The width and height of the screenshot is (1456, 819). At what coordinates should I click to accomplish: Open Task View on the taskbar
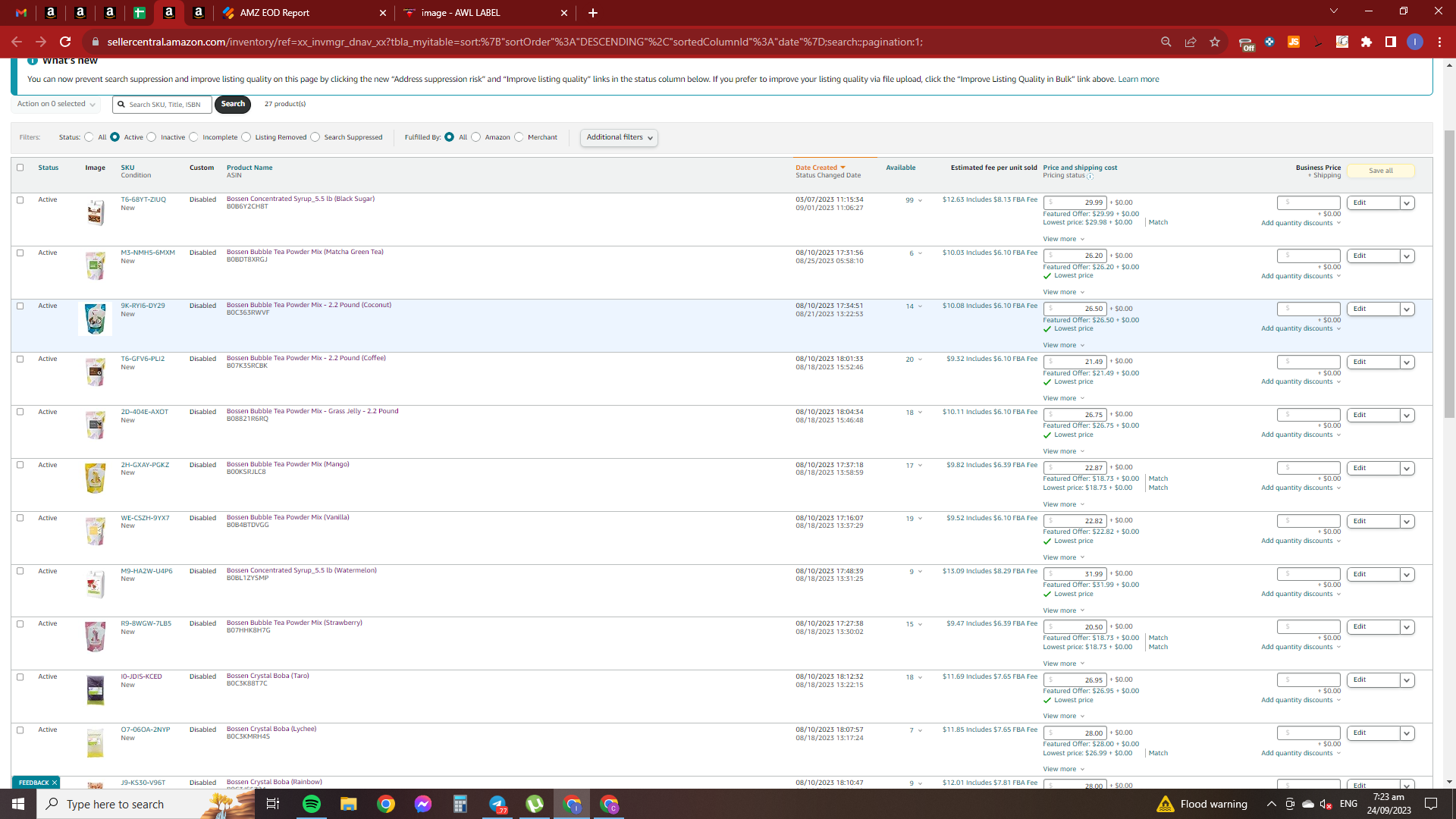(x=273, y=804)
